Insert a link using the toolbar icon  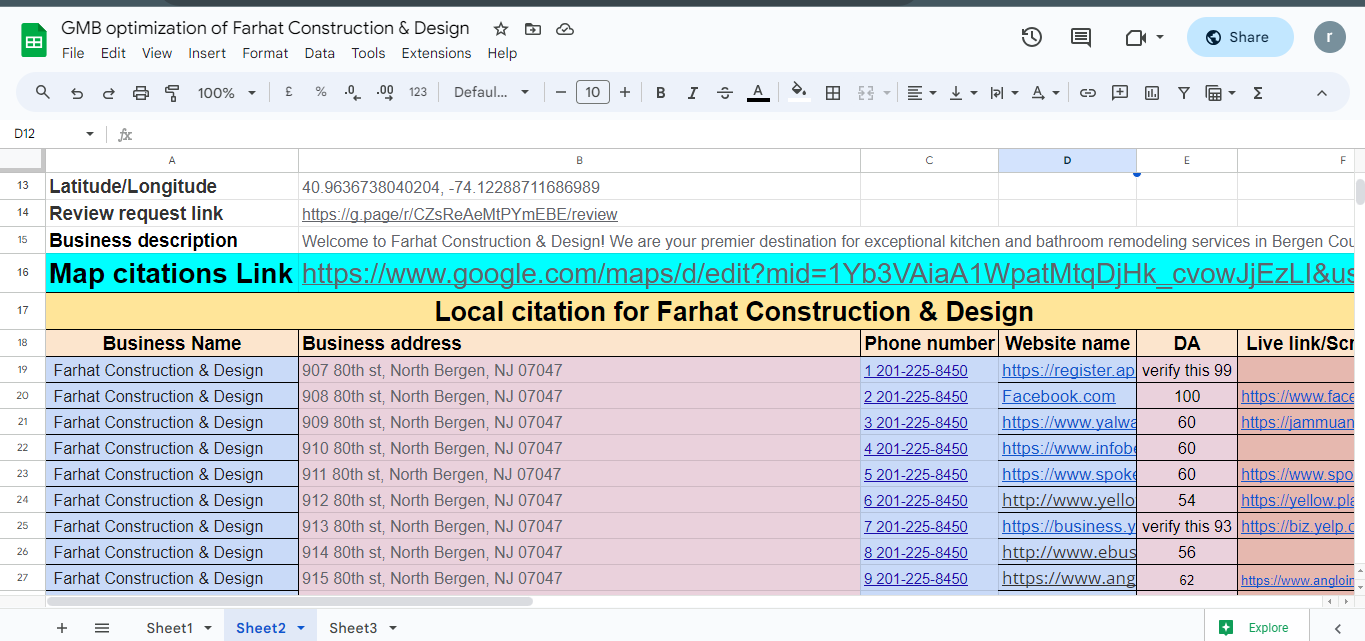coord(1088,91)
